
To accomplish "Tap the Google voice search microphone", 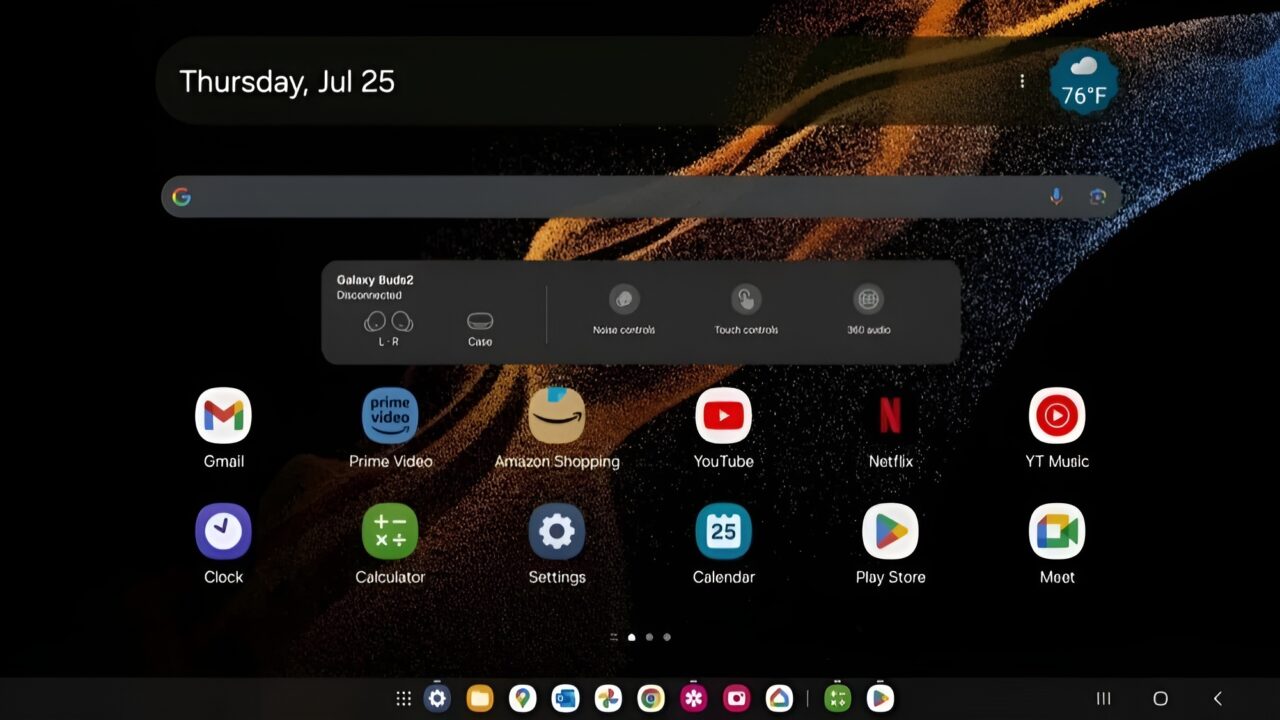I will pyautogui.click(x=1056, y=197).
